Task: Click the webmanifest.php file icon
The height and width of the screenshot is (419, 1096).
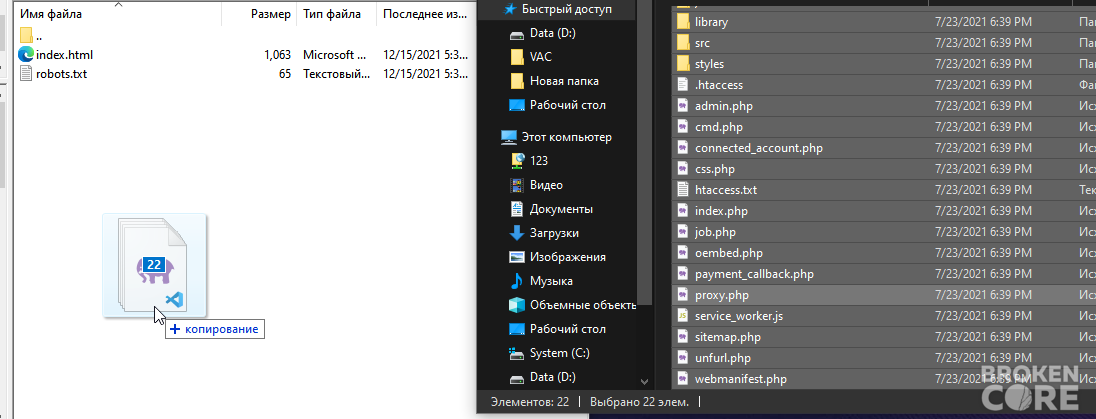Action: (683, 378)
